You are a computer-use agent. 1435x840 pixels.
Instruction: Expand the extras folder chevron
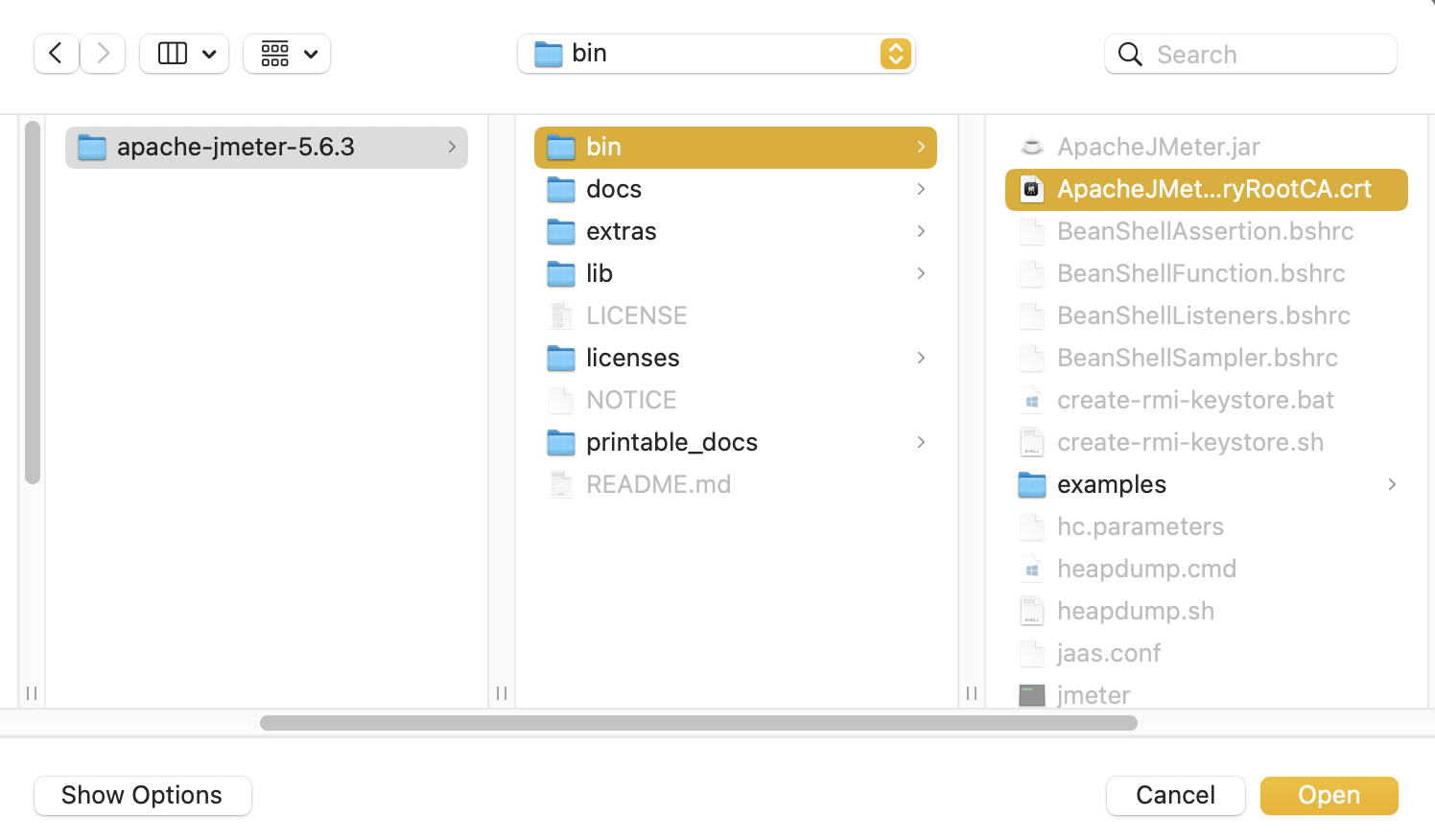point(921,231)
